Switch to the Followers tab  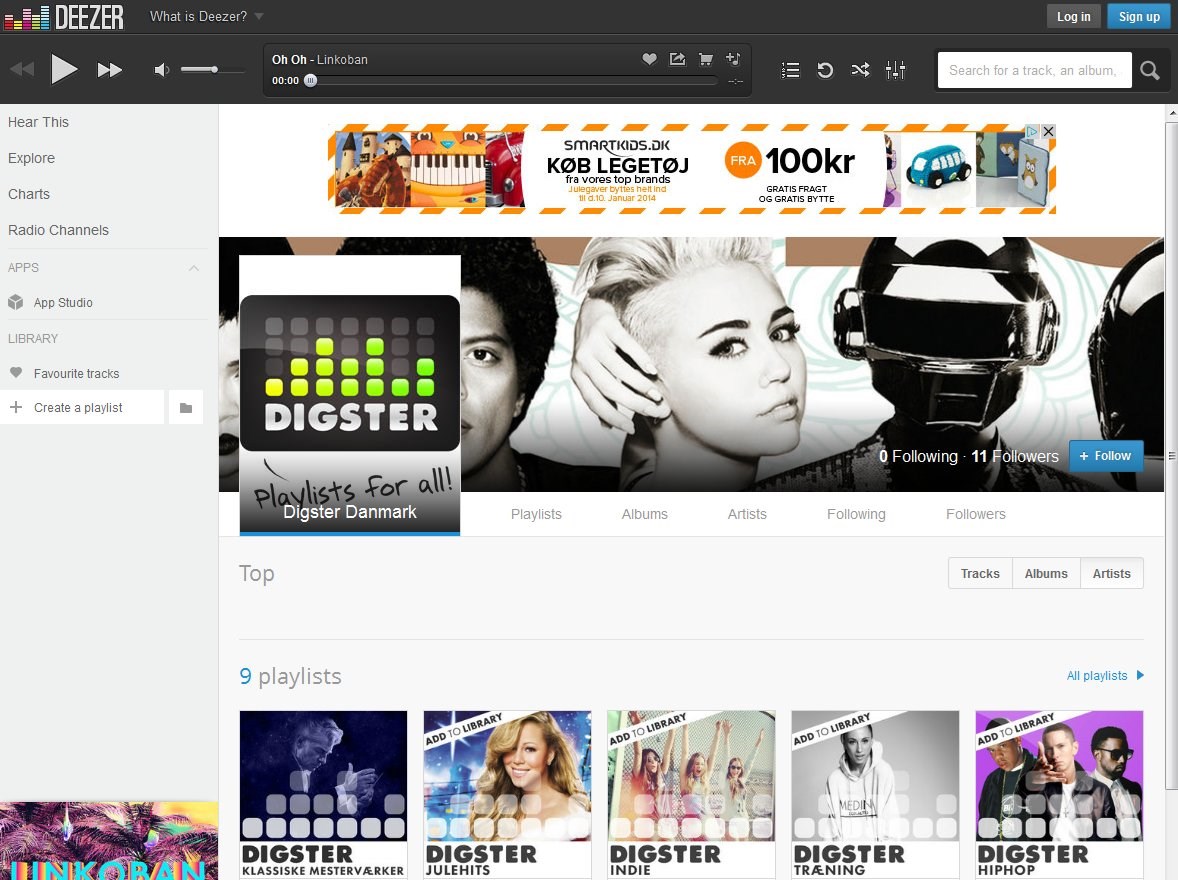[x=976, y=514]
